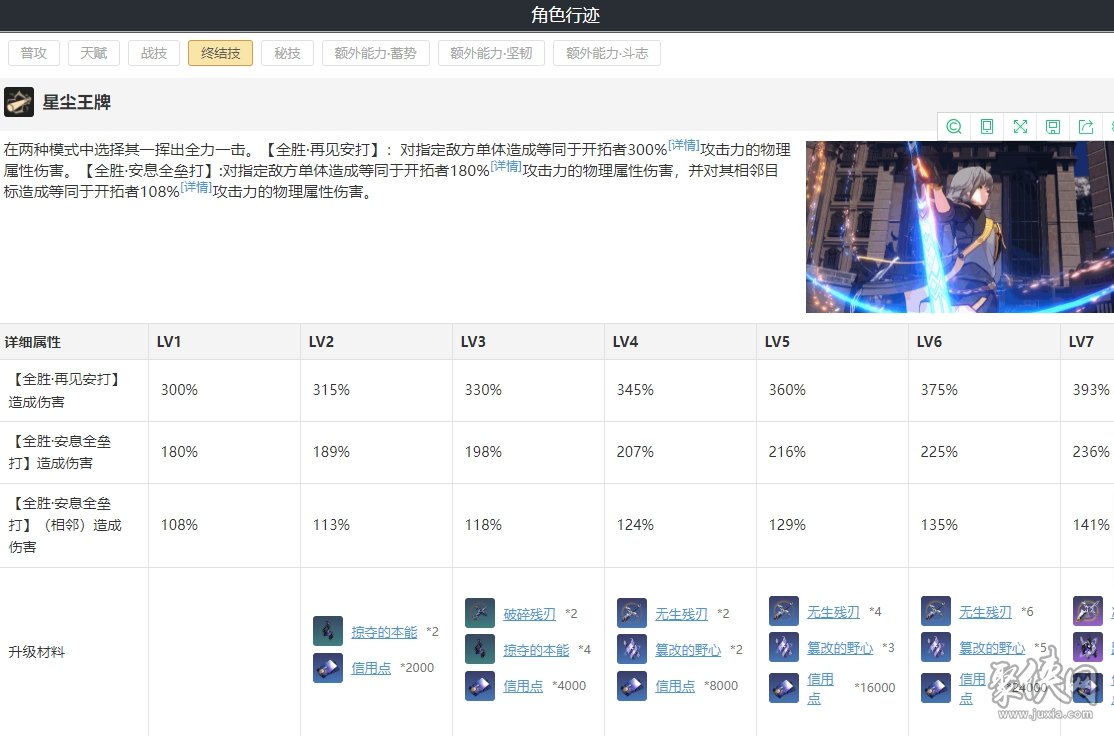Image resolution: width=1114 pixels, height=736 pixels.
Task: Click the save image floppy-disk icon
Action: click(x=1053, y=126)
